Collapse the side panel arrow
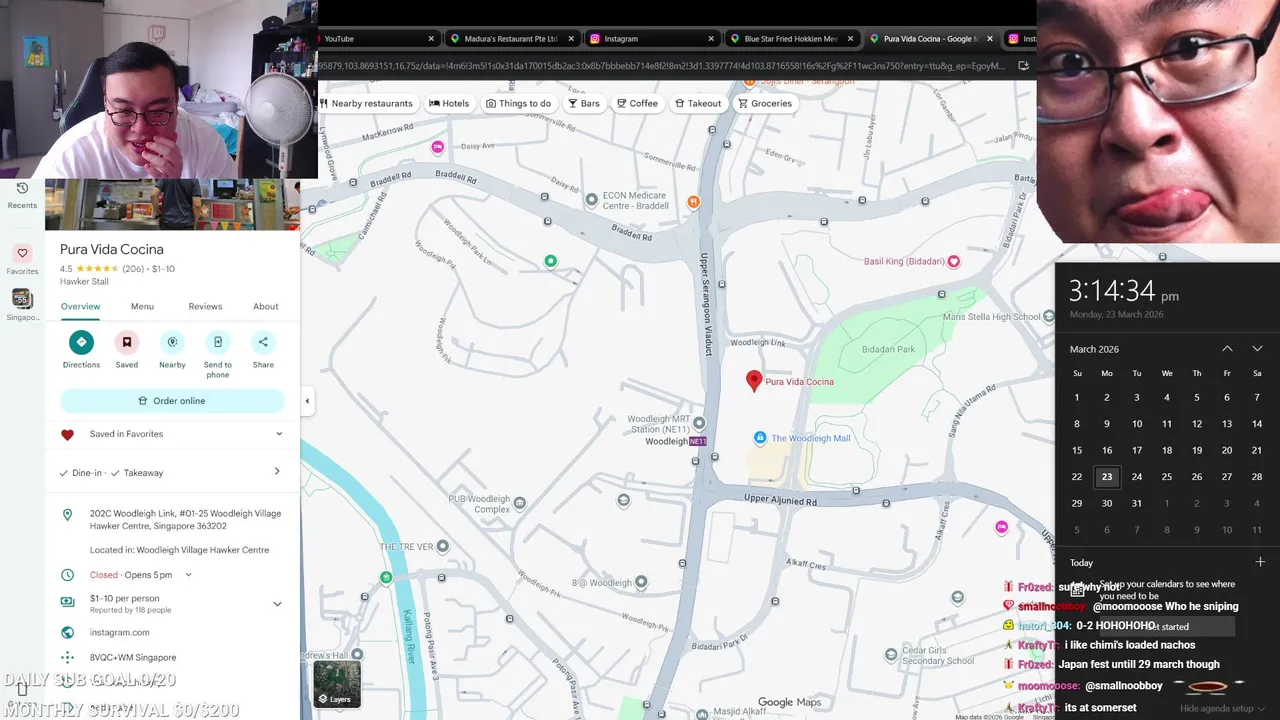Image resolution: width=1280 pixels, height=720 pixels. [307, 401]
